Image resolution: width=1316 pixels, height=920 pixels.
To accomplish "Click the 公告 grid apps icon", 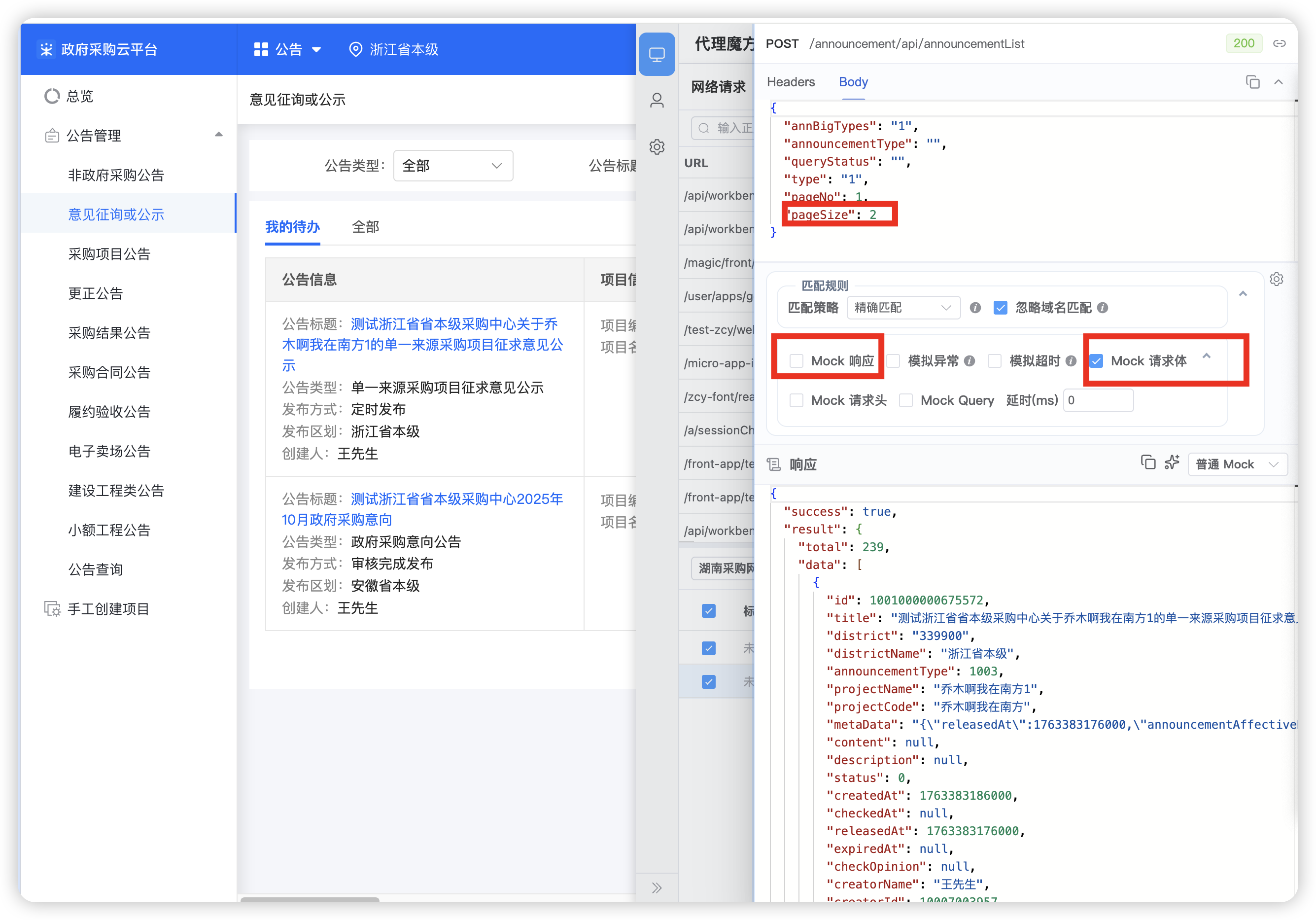I will coord(261,50).
